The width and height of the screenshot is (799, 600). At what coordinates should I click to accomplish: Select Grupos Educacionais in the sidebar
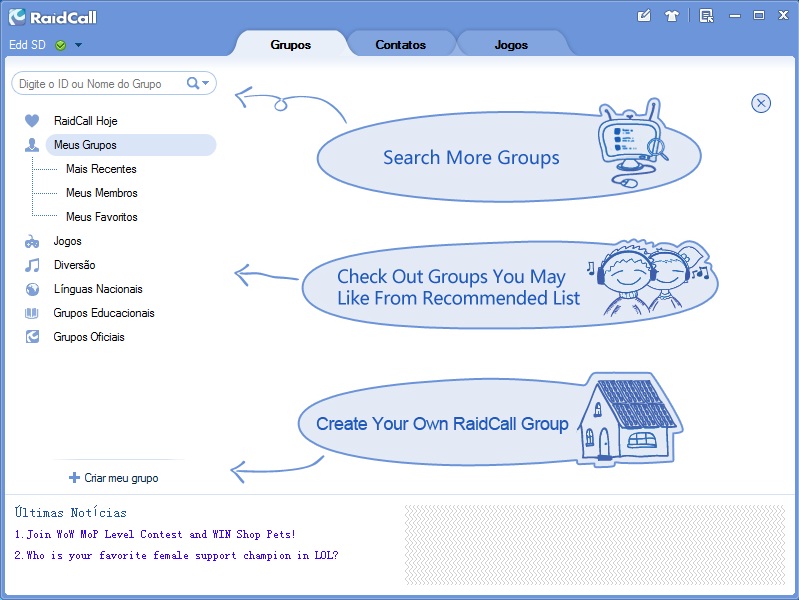tap(103, 313)
